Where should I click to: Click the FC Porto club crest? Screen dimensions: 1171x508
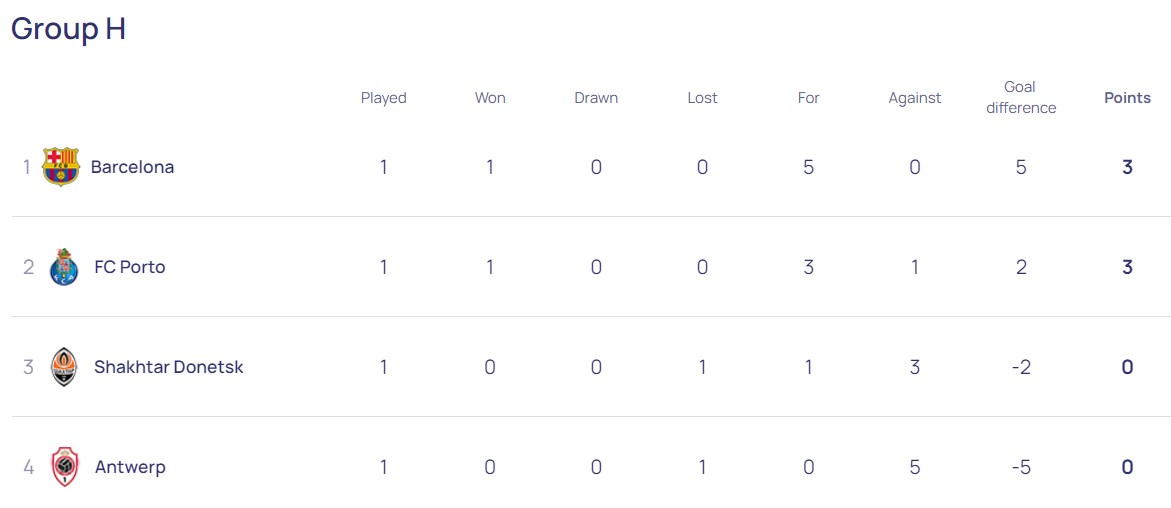(x=64, y=267)
